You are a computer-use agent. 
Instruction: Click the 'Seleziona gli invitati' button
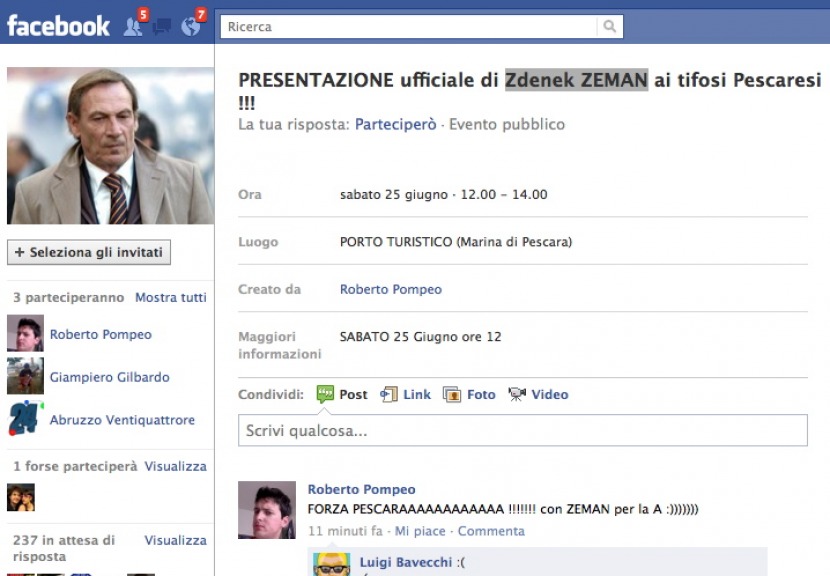click(89, 252)
